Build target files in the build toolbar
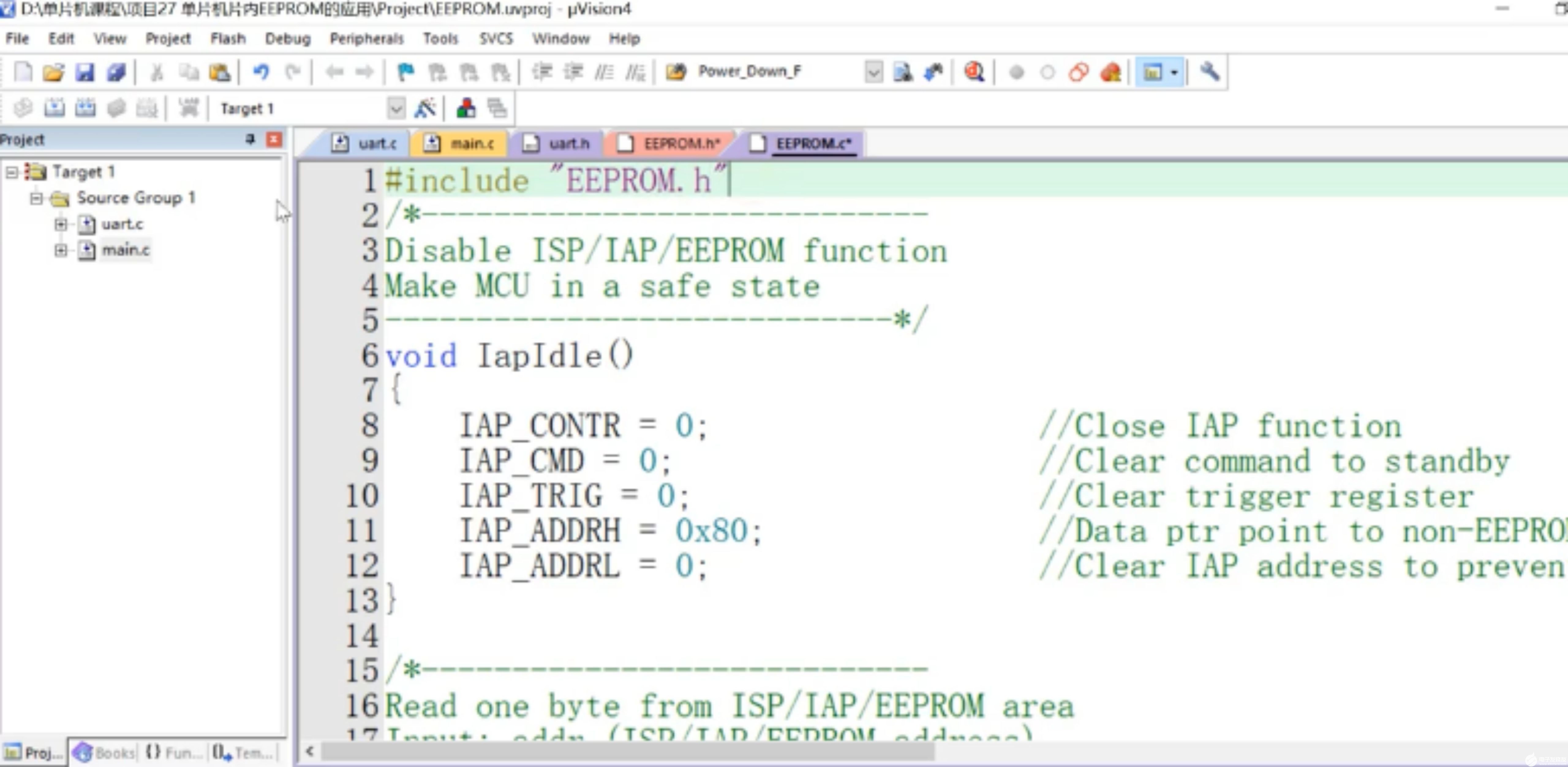Screen dimensions: 1568x767 click(x=54, y=108)
